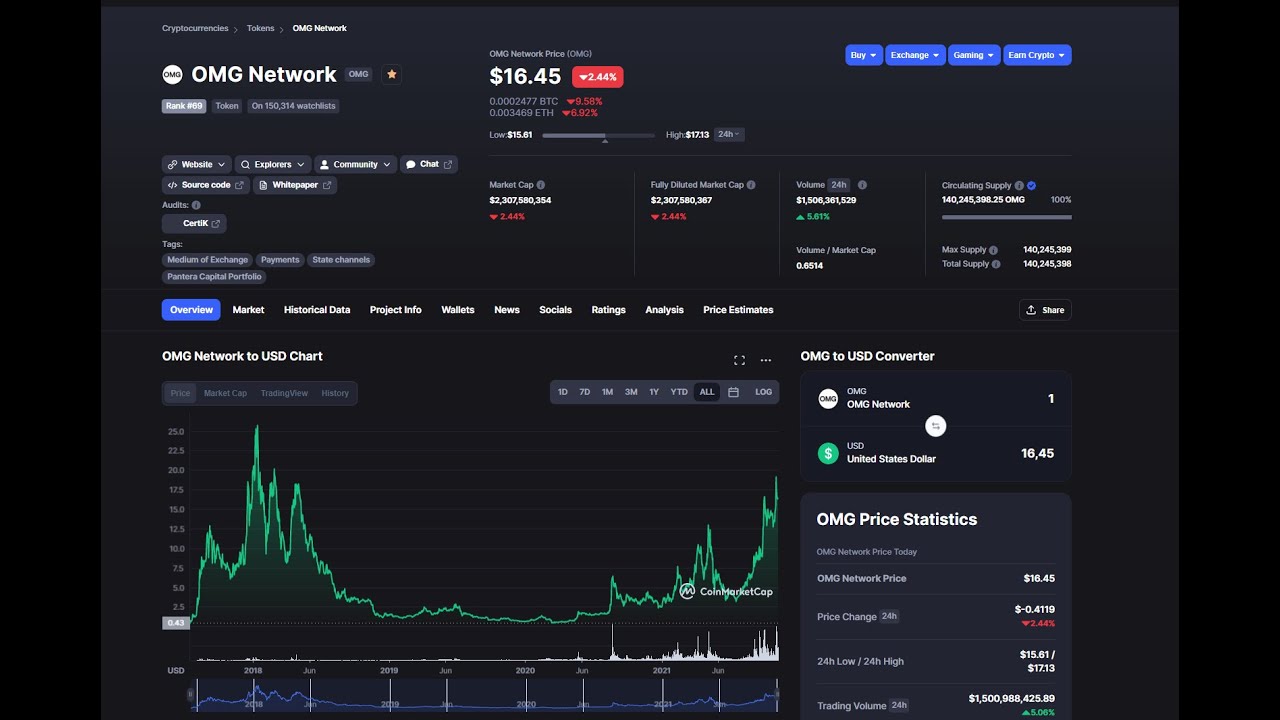The width and height of the screenshot is (1280, 720).
Task: Click Cryptocurrencies breadcrumb link
Action: [195, 28]
